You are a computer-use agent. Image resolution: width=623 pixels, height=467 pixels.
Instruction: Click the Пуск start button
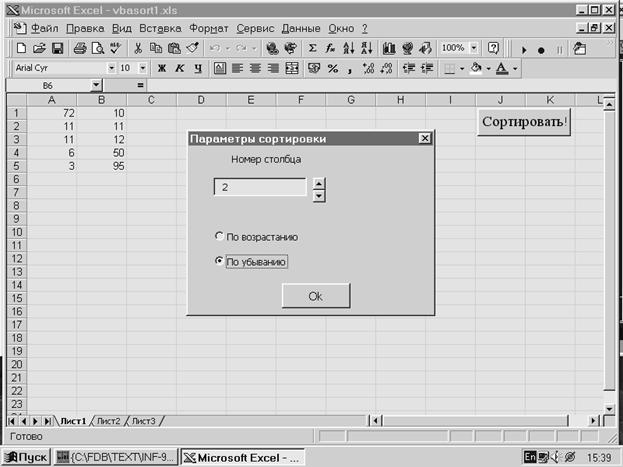point(26,457)
